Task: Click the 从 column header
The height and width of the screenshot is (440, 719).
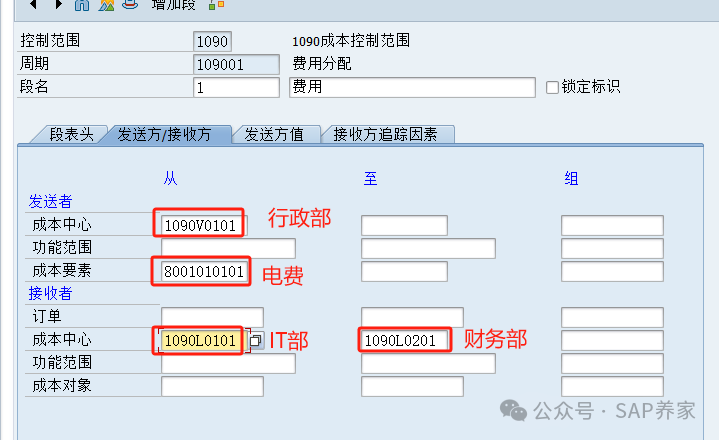Action: (x=170, y=178)
